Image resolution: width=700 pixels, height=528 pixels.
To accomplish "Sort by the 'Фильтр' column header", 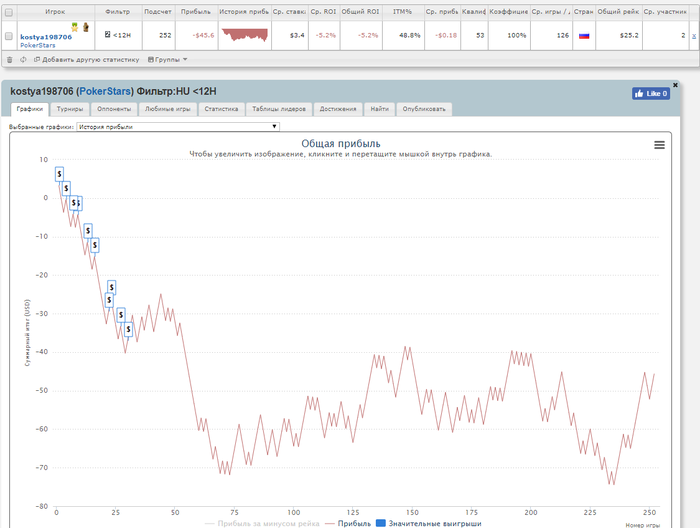I will [x=118, y=12].
